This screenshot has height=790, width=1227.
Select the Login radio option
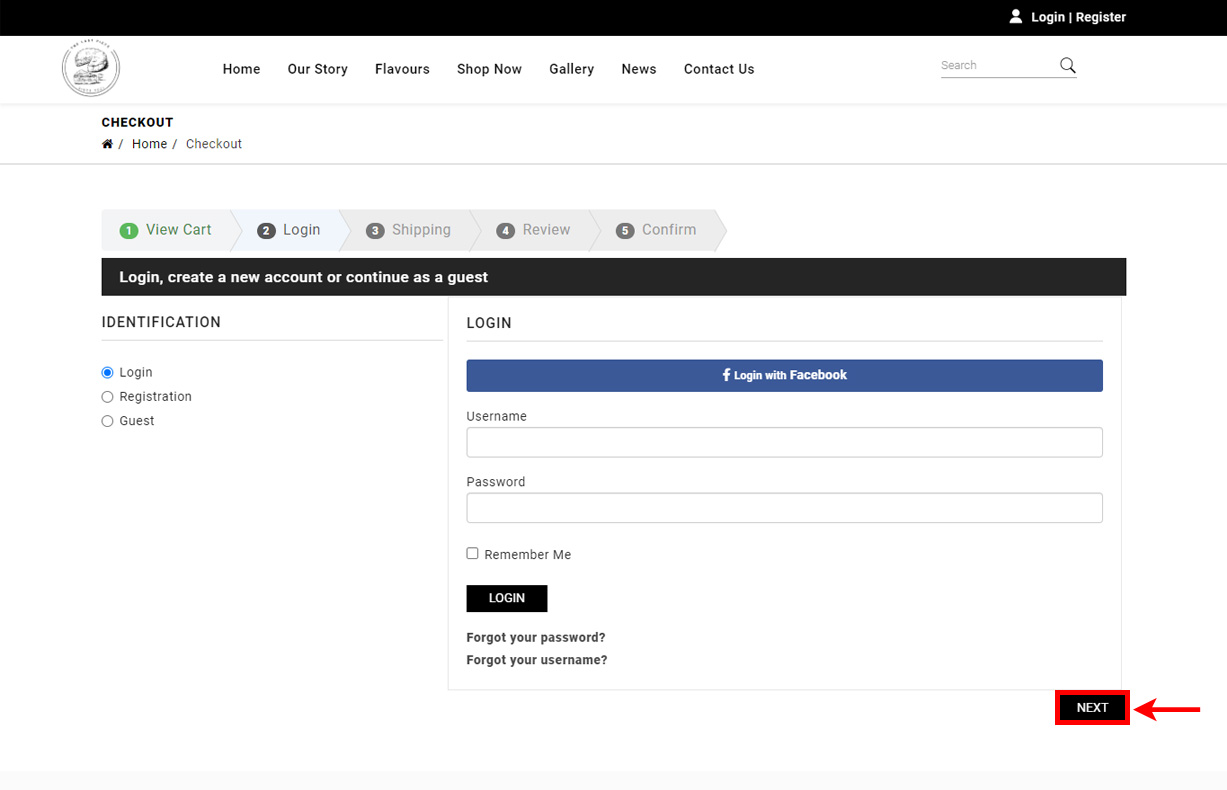coord(107,372)
